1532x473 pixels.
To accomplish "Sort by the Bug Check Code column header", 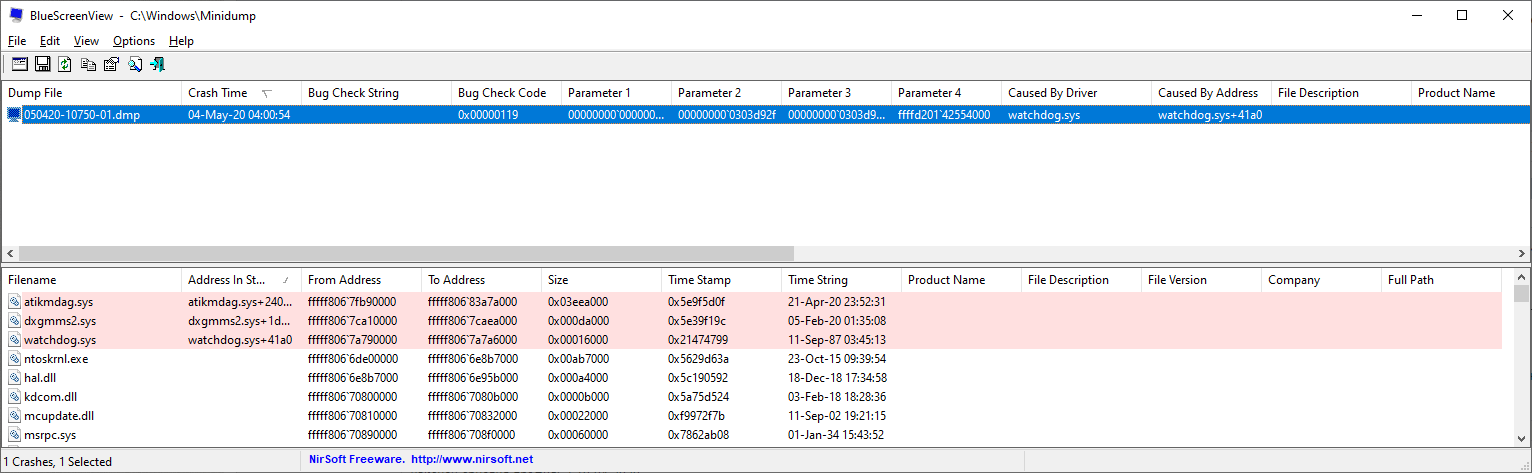I will [502, 93].
